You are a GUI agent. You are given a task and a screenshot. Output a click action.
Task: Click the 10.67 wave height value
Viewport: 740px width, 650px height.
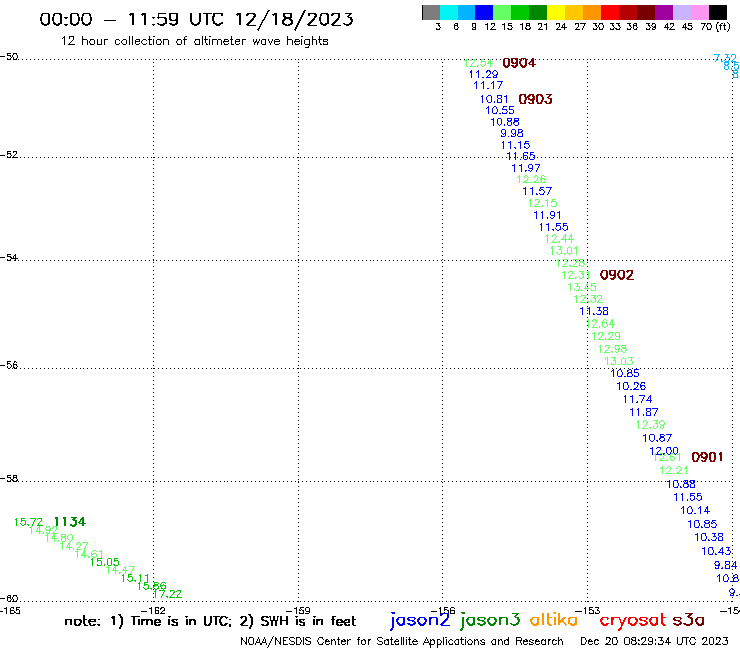click(657, 438)
